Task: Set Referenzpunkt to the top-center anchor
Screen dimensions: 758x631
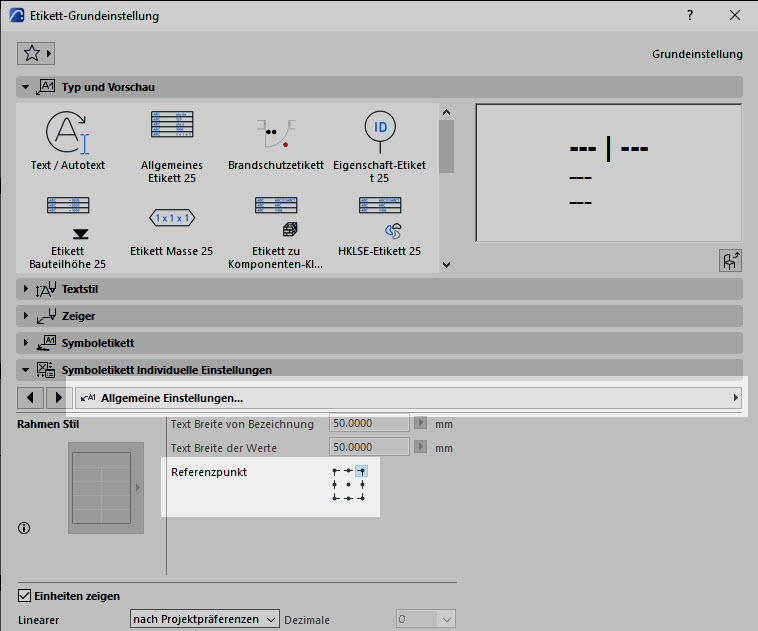Action: pos(349,471)
